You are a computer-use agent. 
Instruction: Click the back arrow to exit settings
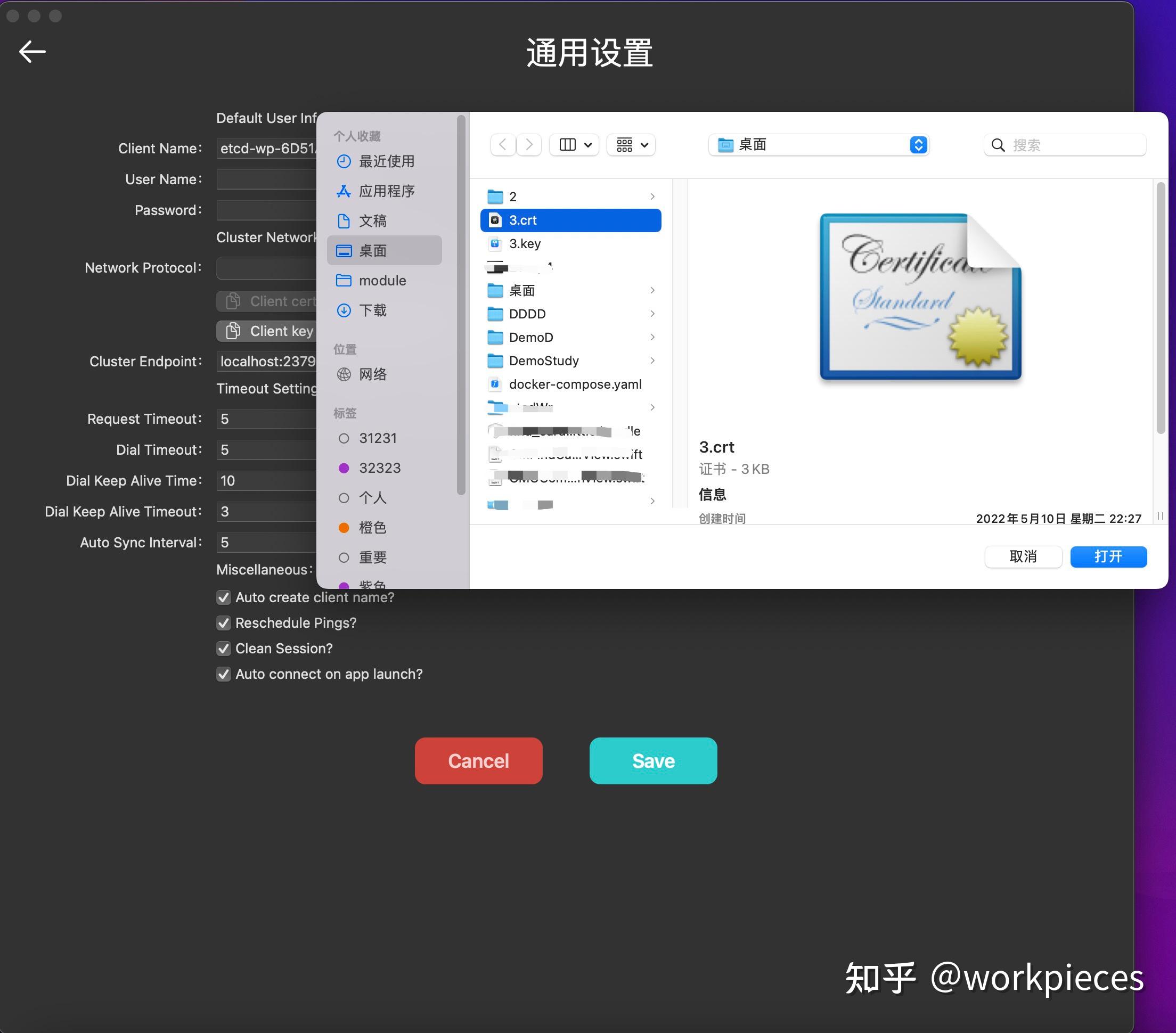(32, 52)
